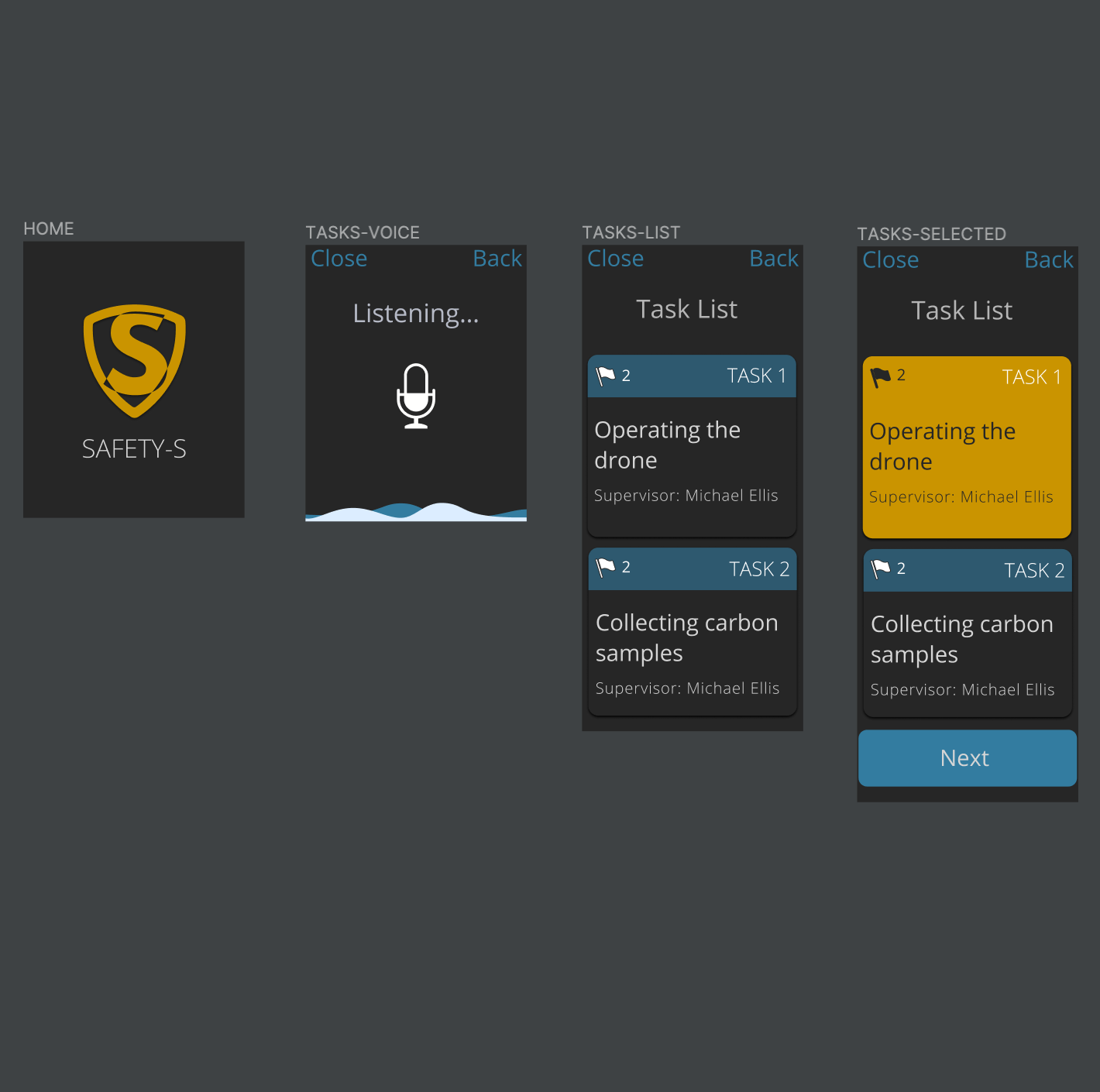1100x1092 pixels.
Task: Tap the microphone icon in Tasks-Voice
Action: point(416,396)
